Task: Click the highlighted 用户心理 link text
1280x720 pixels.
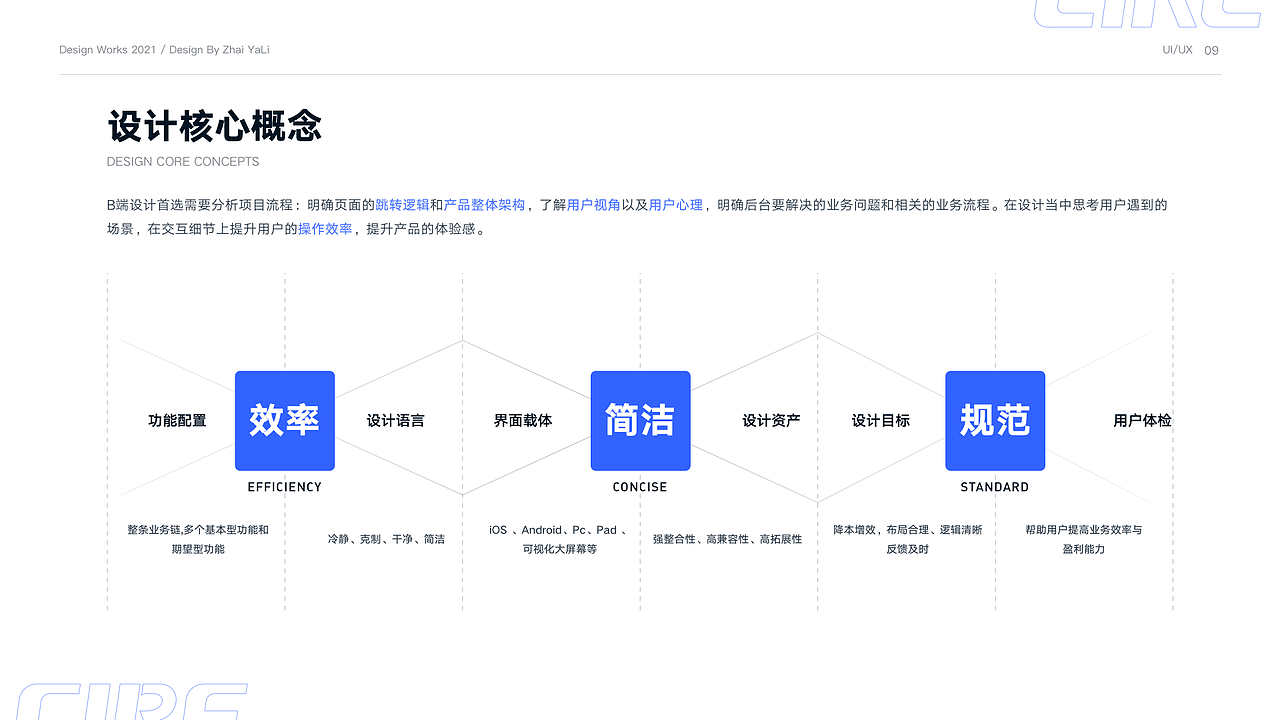Action: 676,205
